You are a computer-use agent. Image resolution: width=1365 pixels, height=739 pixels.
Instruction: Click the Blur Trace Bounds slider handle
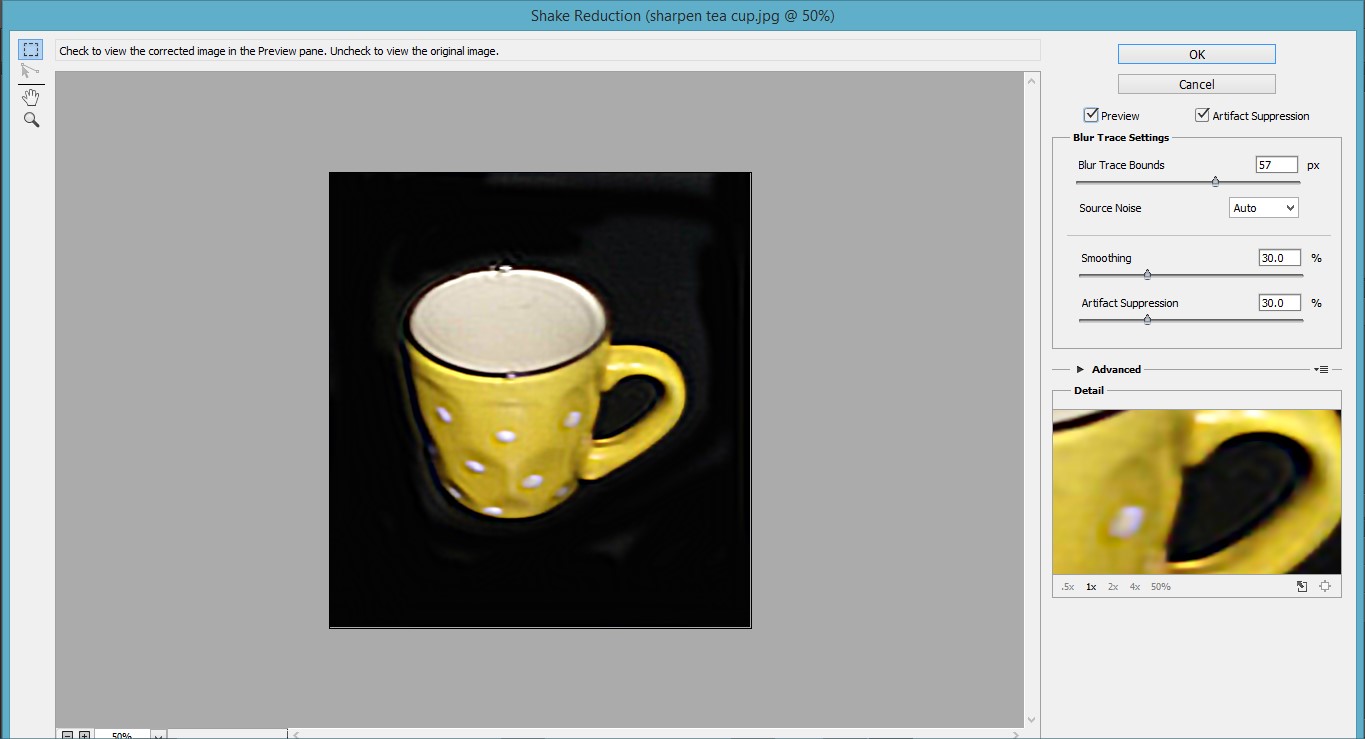click(1215, 182)
